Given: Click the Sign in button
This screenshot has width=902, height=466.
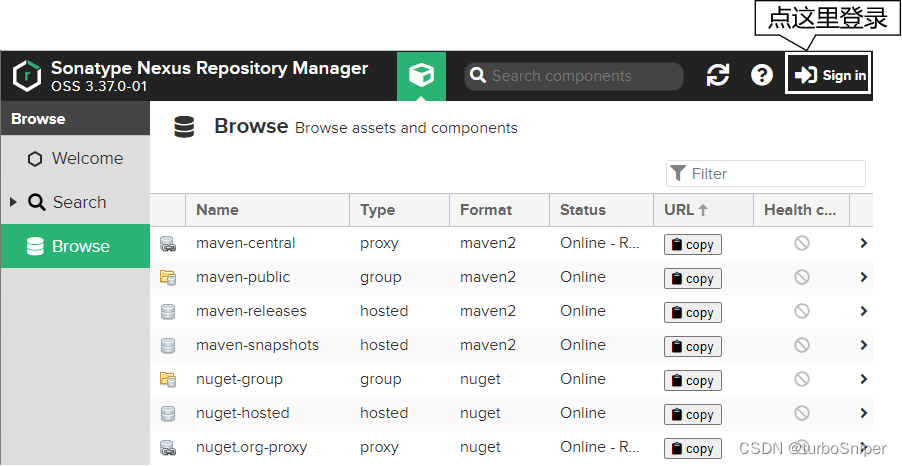Looking at the screenshot, I should [x=828, y=75].
